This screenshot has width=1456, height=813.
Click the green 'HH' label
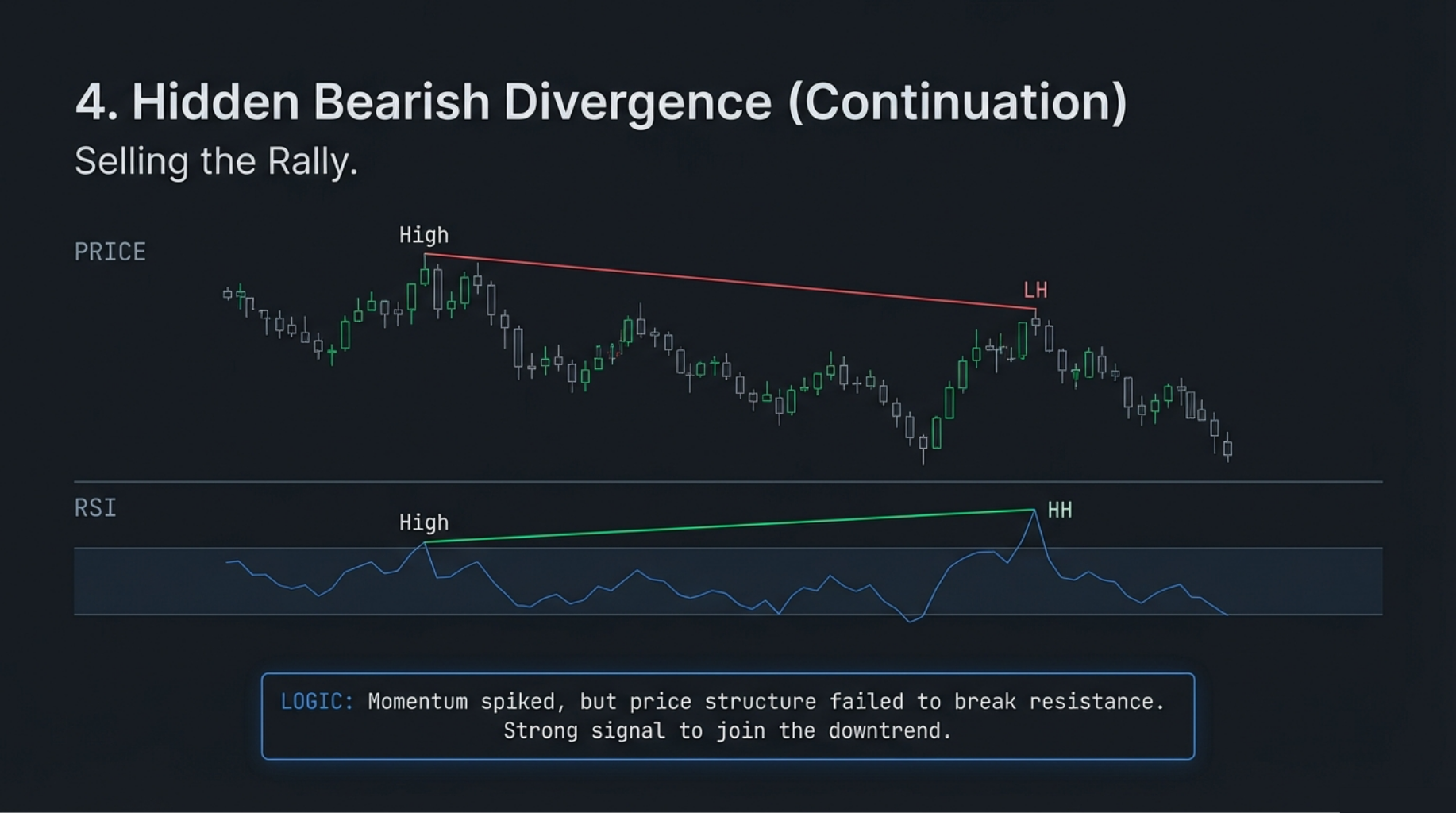[x=1060, y=510]
